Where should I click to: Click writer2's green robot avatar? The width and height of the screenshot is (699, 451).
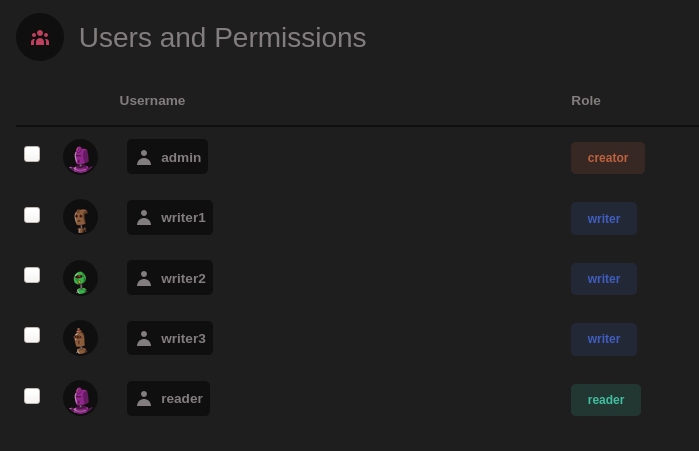click(81, 278)
